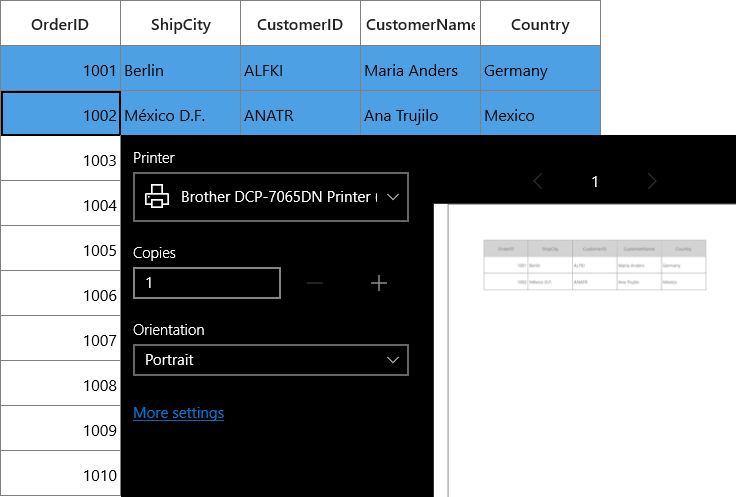Open the More settings link
Viewport: 736px width, 497px height.
[x=178, y=413]
